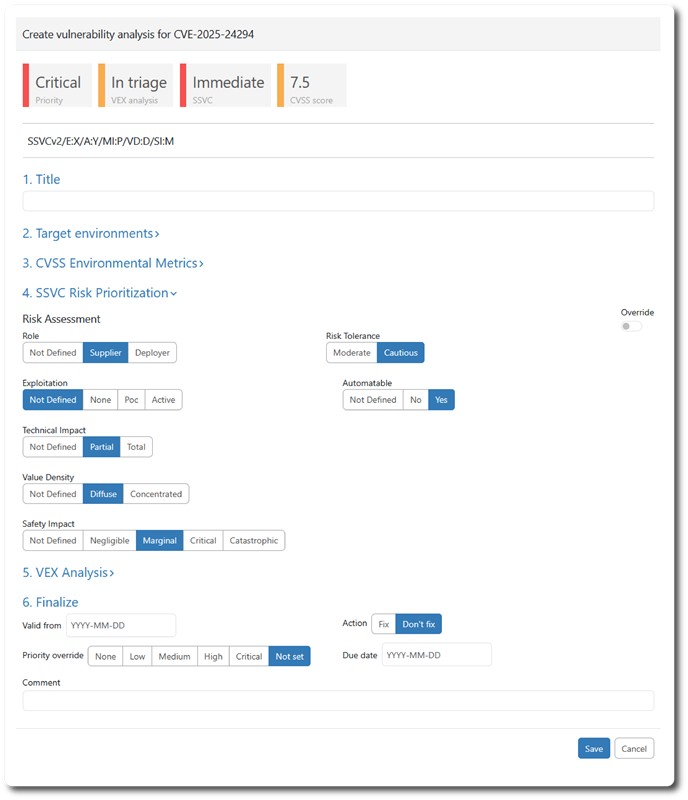Image resolution: width=688 pixels, height=800 pixels.
Task: Set Role to Not Defined
Action: pos(53,353)
